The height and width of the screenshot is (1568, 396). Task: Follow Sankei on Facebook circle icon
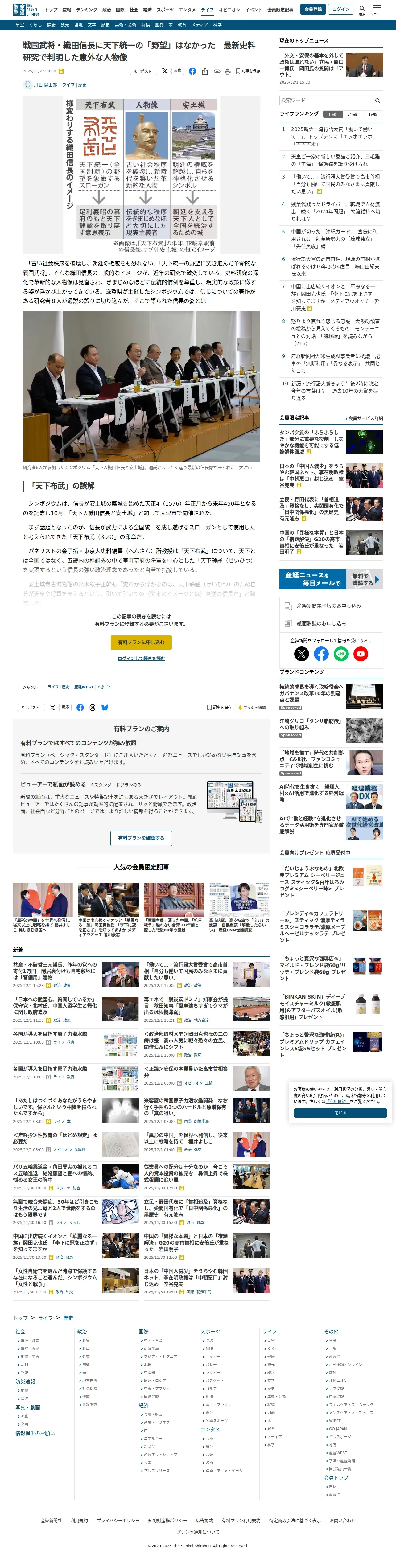(321, 654)
